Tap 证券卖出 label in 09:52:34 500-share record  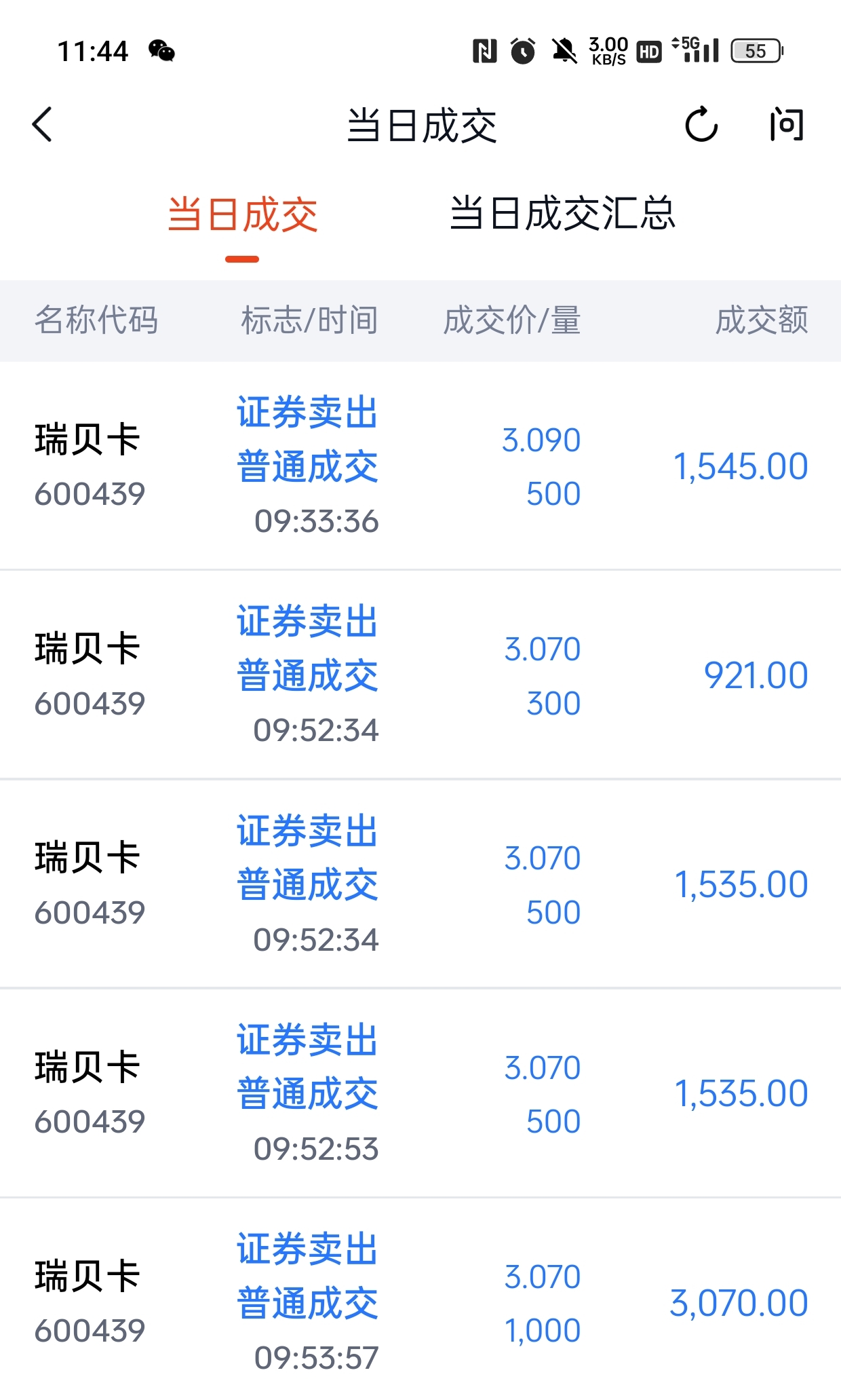[307, 831]
